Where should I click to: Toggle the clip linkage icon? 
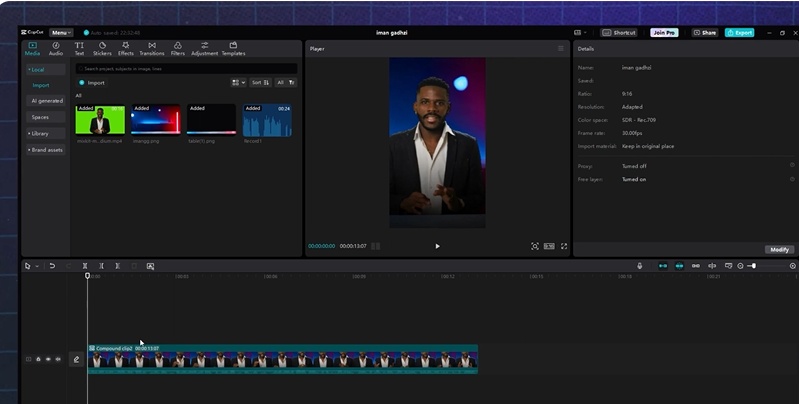click(x=696, y=266)
